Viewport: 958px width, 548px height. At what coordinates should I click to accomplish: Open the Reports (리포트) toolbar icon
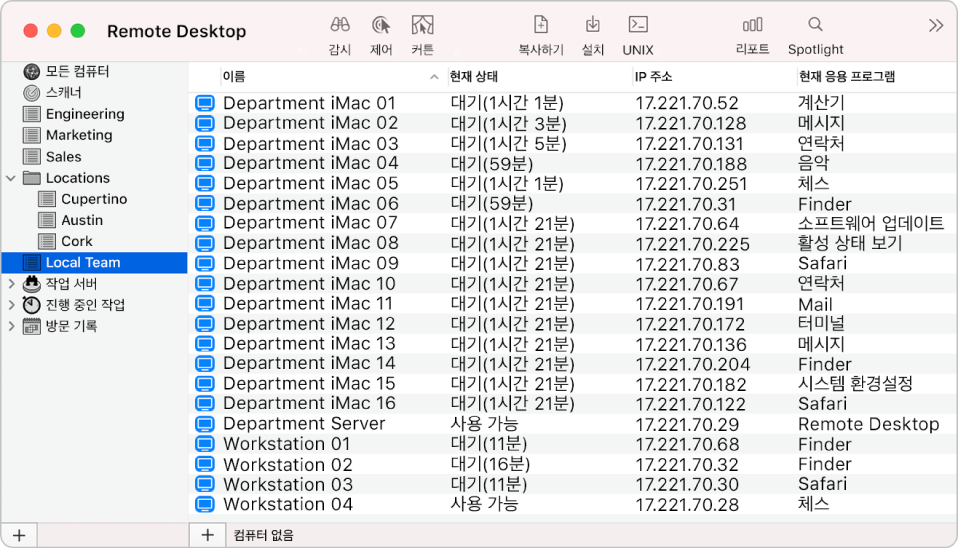(x=752, y=25)
